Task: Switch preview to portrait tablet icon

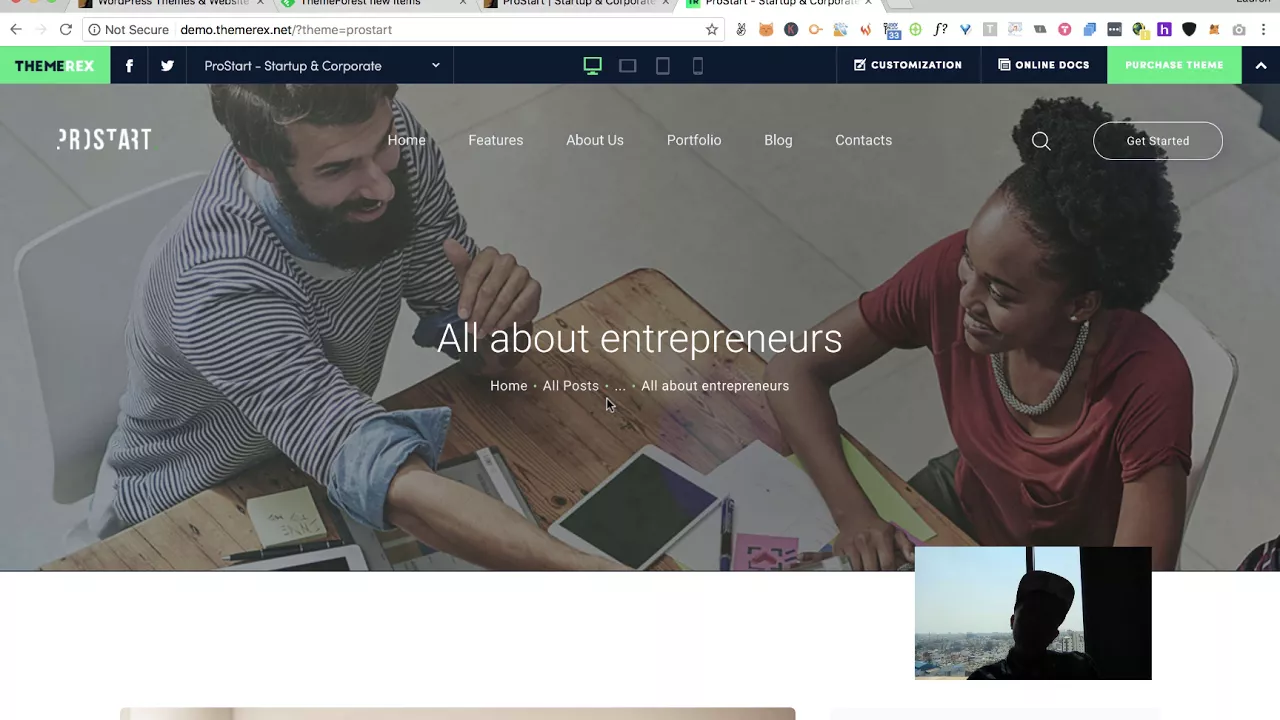Action: tap(663, 66)
